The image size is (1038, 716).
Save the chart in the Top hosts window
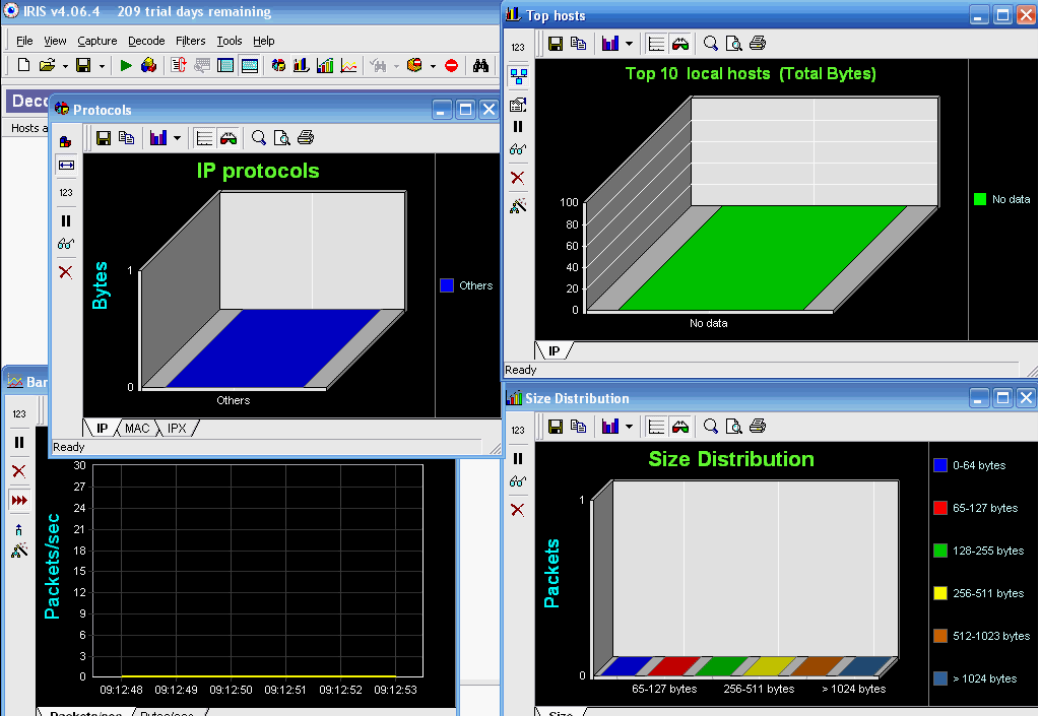pos(555,44)
